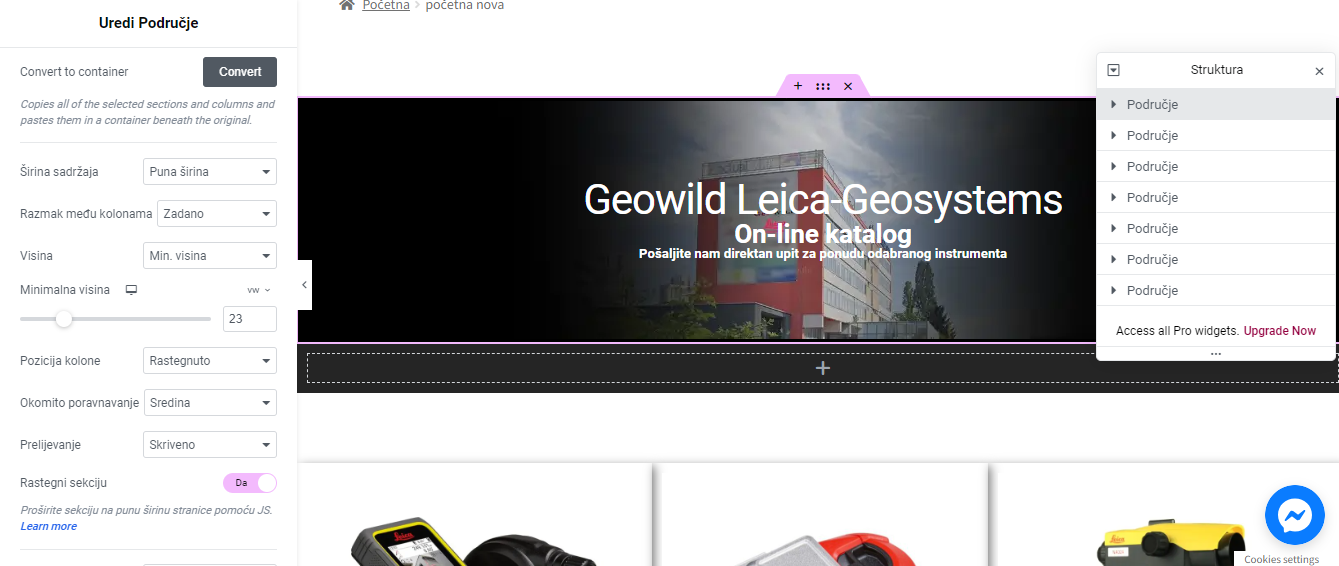This screenshot has width=1339, height=566.
Task: Expand the highlighted Područje item in Struktura
Action: tap(1113, 104)
